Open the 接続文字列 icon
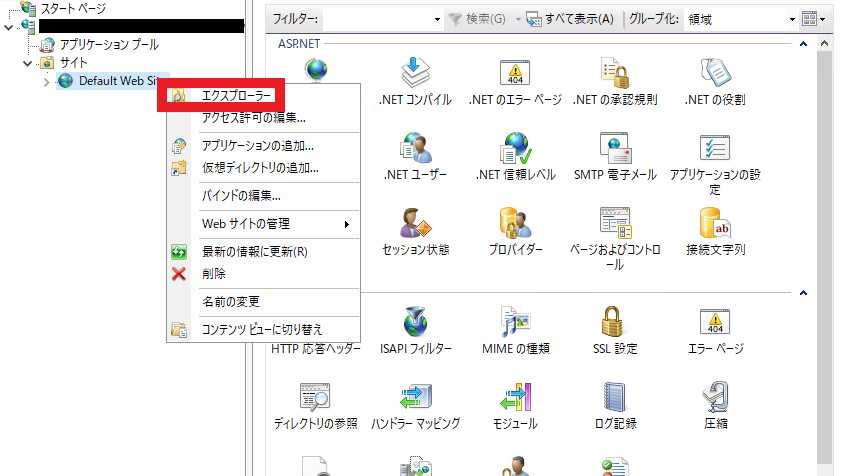Screen dimensions: 844x476 click(x=715, y=223)
